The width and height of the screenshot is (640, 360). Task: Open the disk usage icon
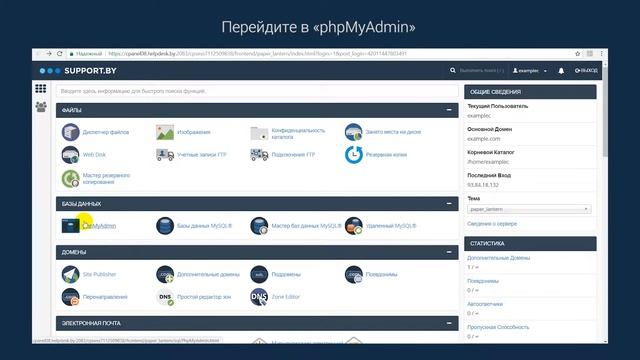(x=353, y=132)
